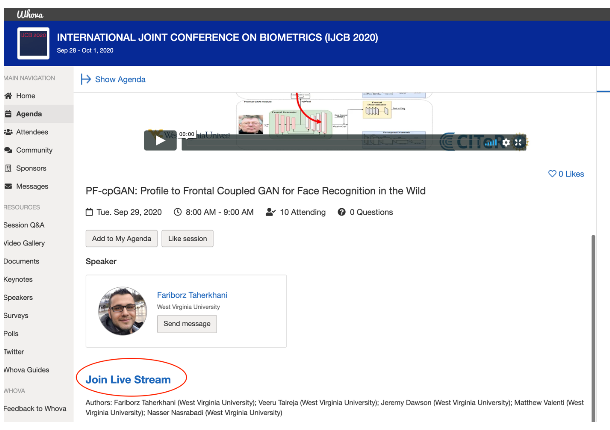Image resolution: width=610 pixels, height=430 pixels.
Task: Click Add to My Agenda button
Action: pyautogui.click(x=121, y=239)
